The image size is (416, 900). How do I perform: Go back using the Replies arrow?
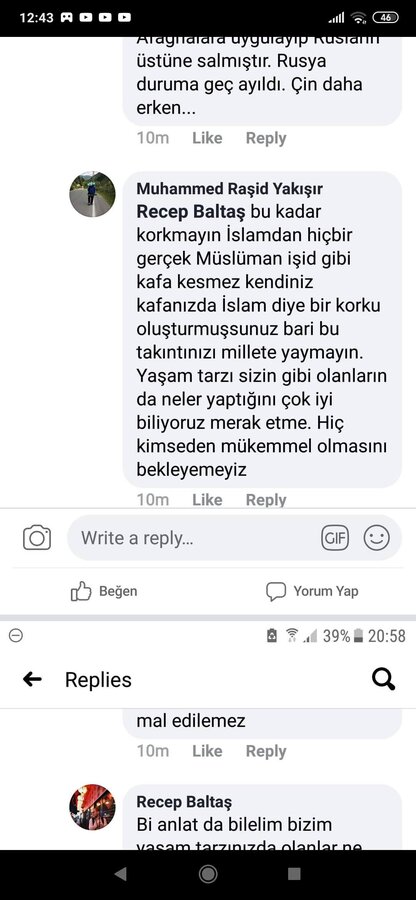pos(32,680)
